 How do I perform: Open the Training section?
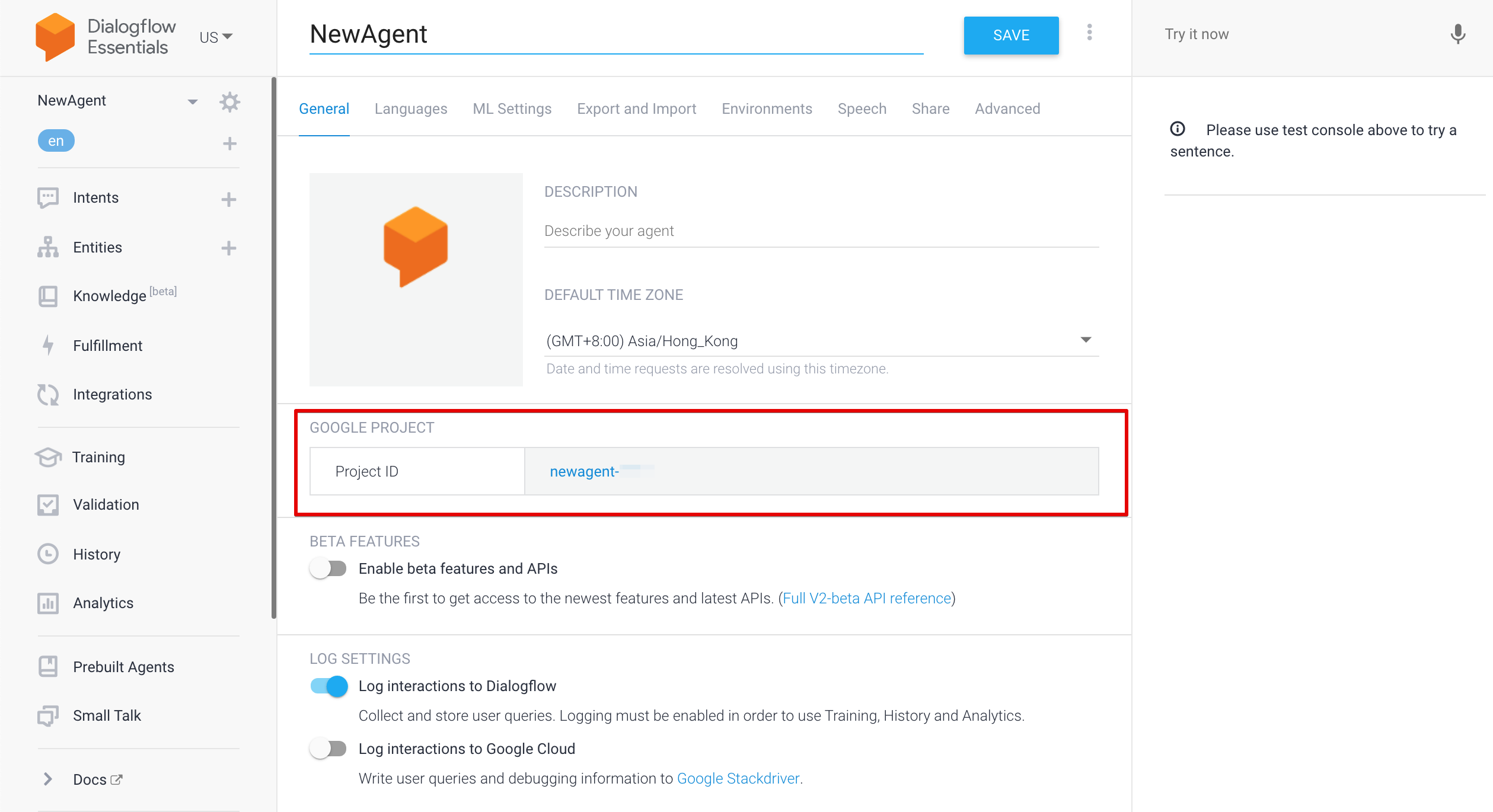pos(47,456)
